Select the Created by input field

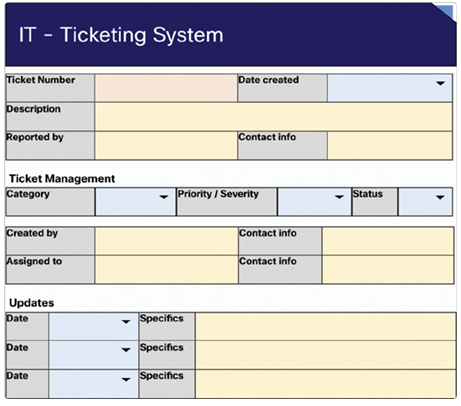tap(167, 241)
